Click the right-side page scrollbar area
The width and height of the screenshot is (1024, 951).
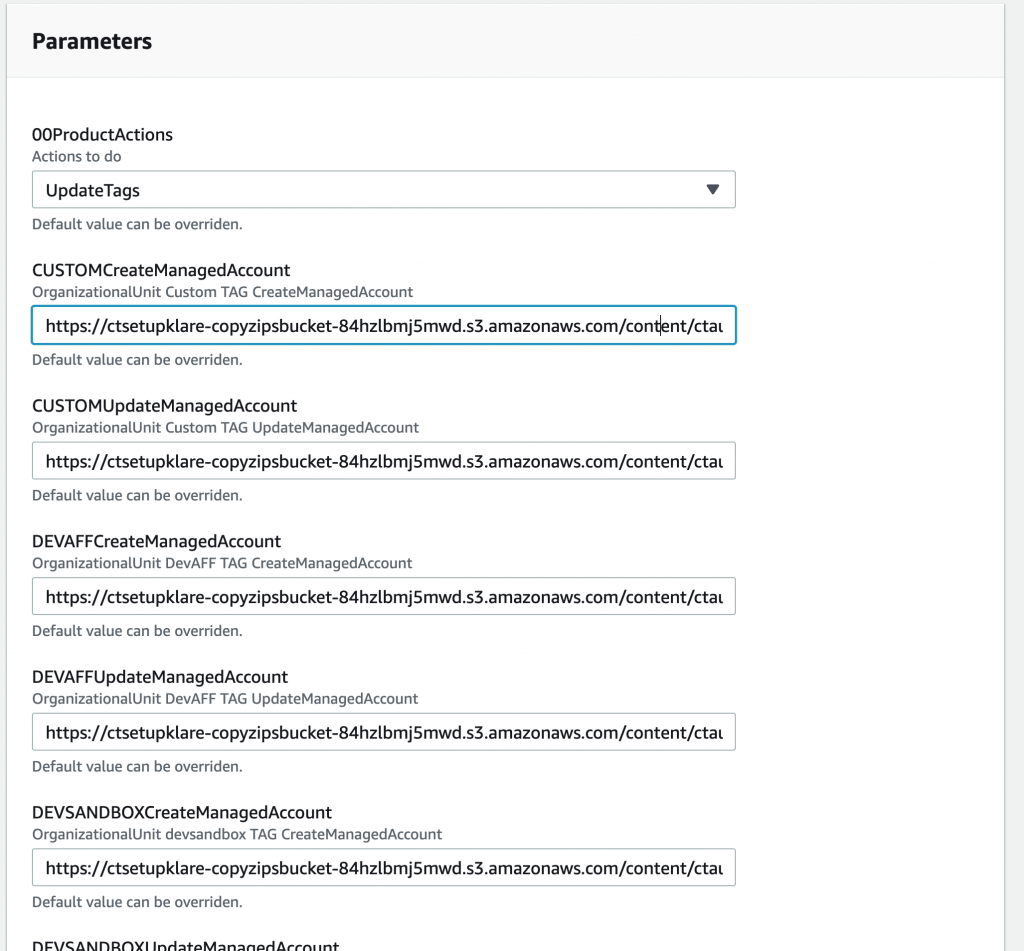pyautogui.click(x=1015, y=475)
